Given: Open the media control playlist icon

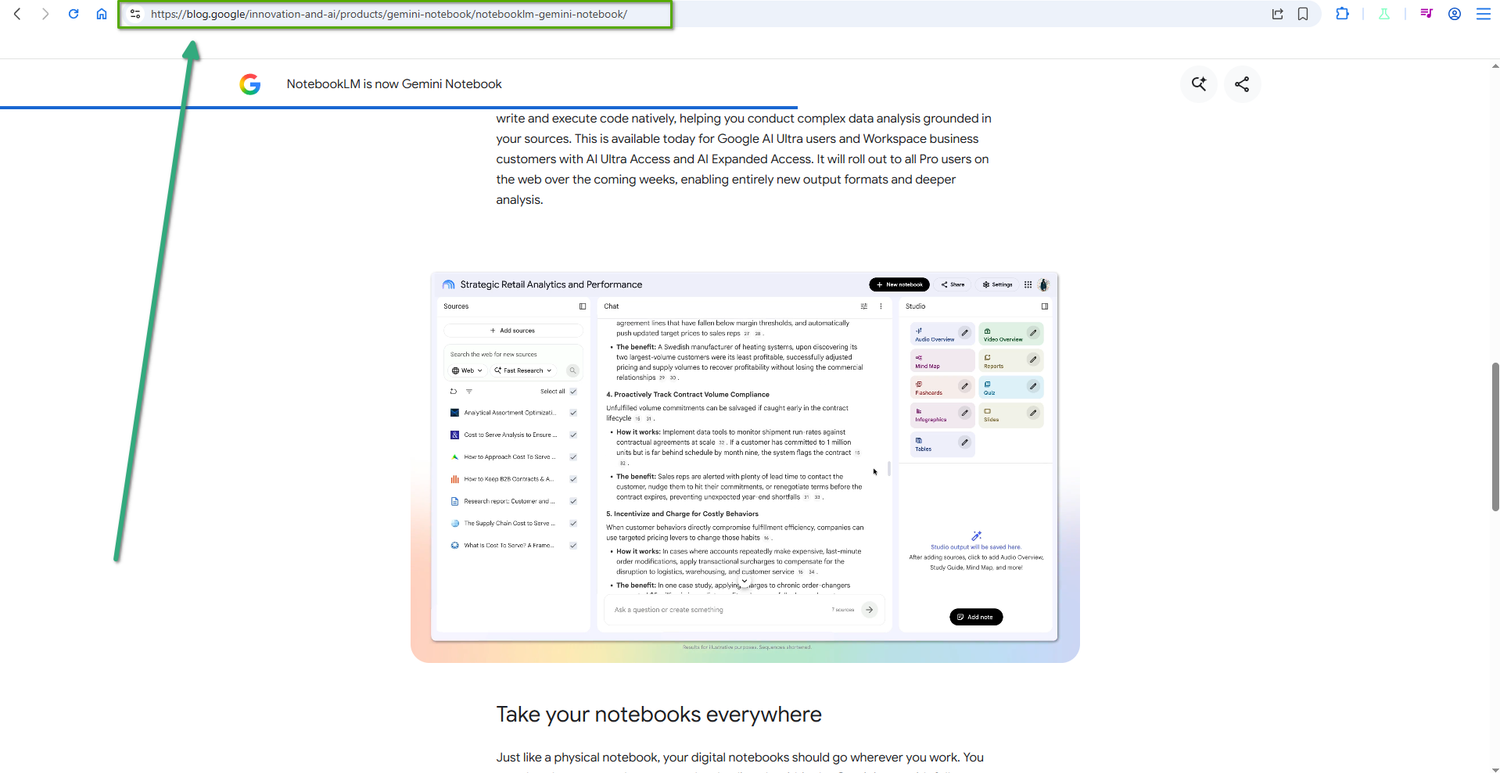Looking at the screenshot, I should coord(1426,14).
